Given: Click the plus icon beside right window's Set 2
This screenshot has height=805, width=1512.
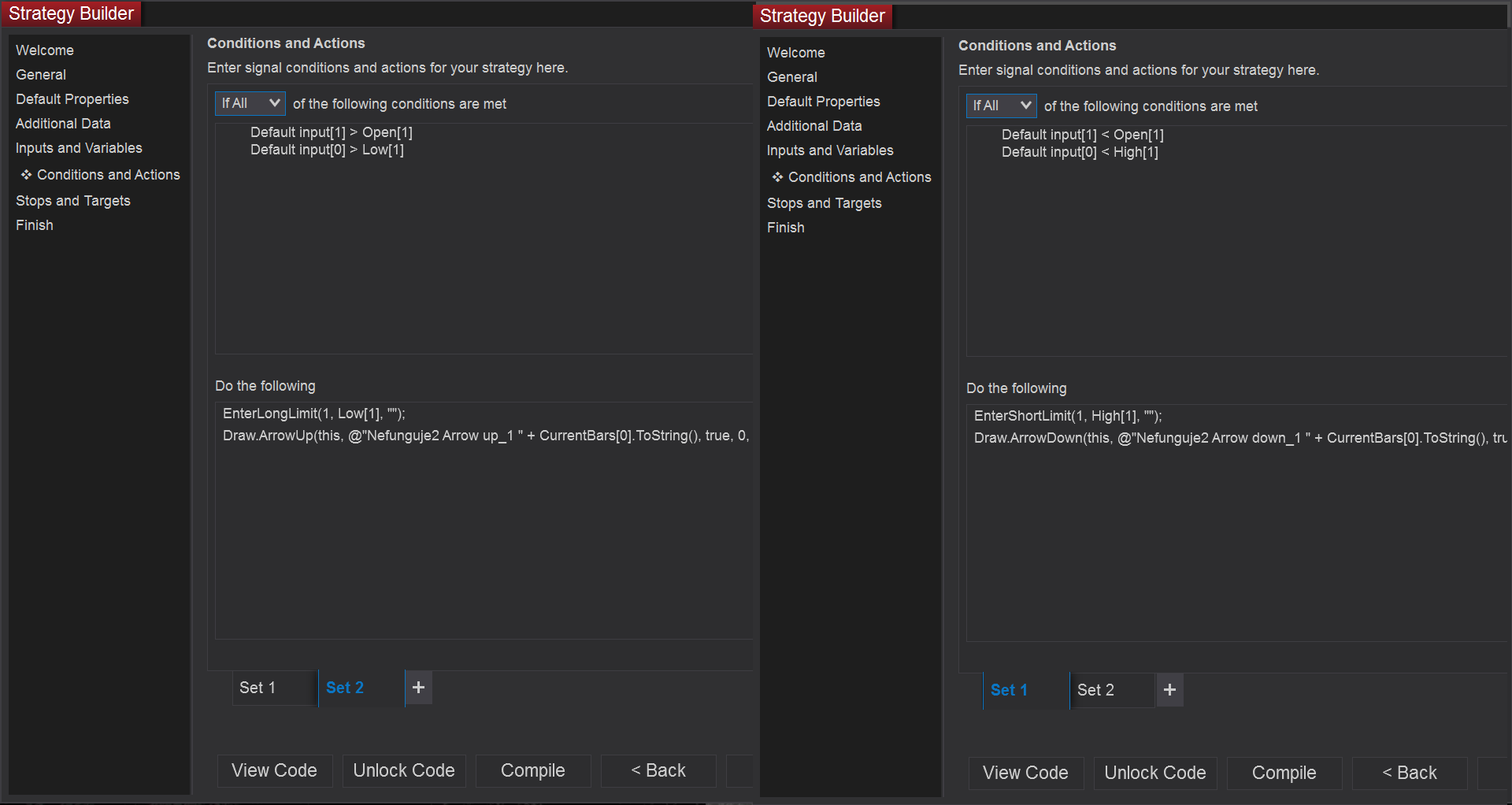Looking at the screenshot, I should (1169, 690).
